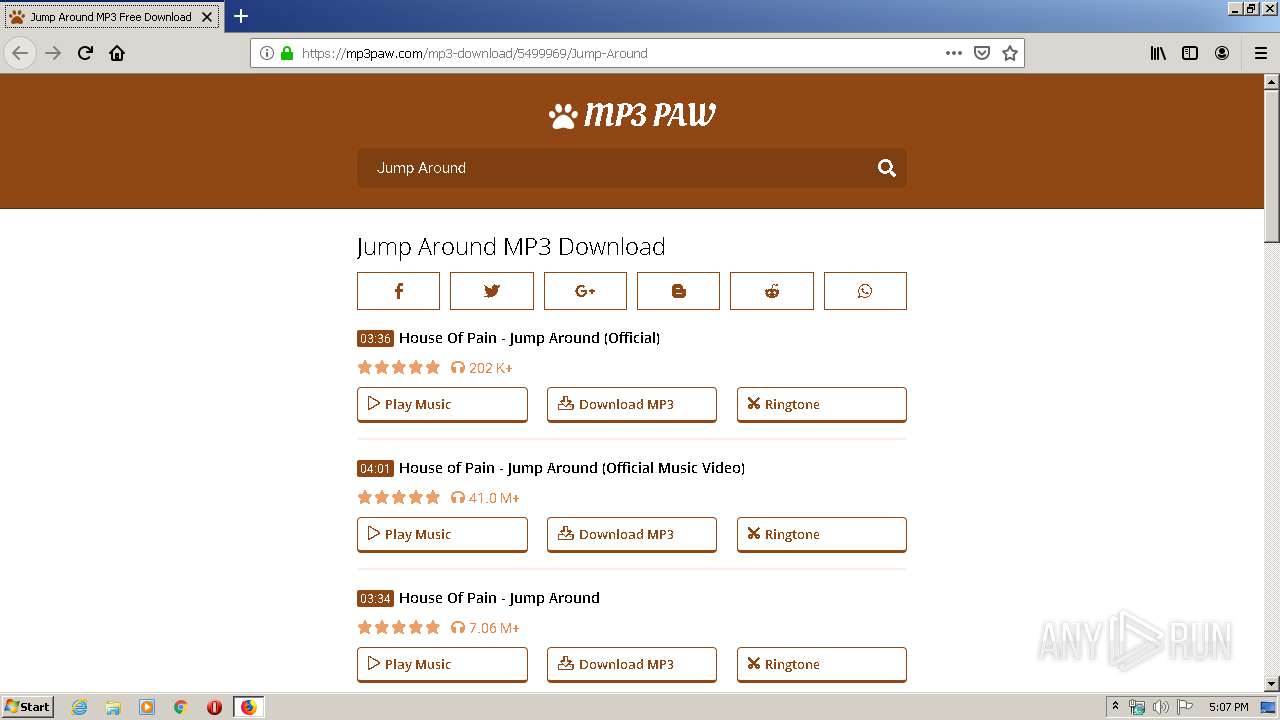Click the 5:07 PM taskbar clock
This screenshot has height=720, width=1280.
tap(1228, 707)
